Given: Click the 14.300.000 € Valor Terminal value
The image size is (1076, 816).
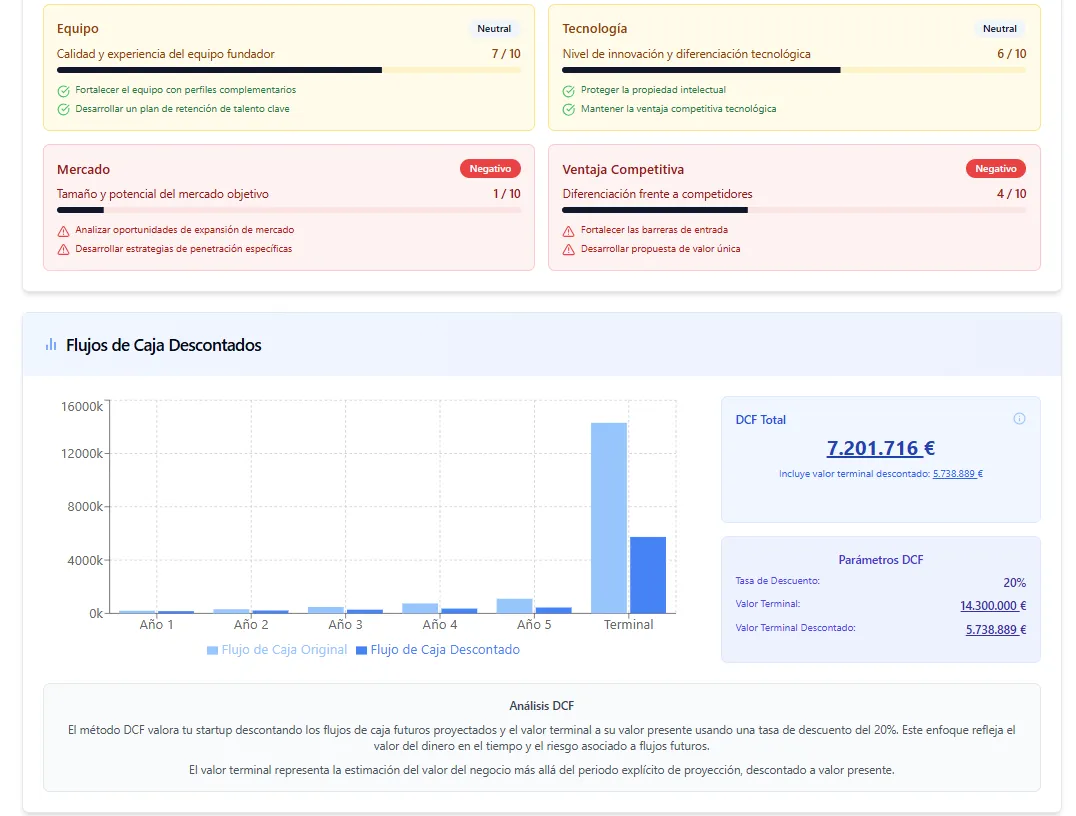Looking at the screenshot, I should pos(992,605).
